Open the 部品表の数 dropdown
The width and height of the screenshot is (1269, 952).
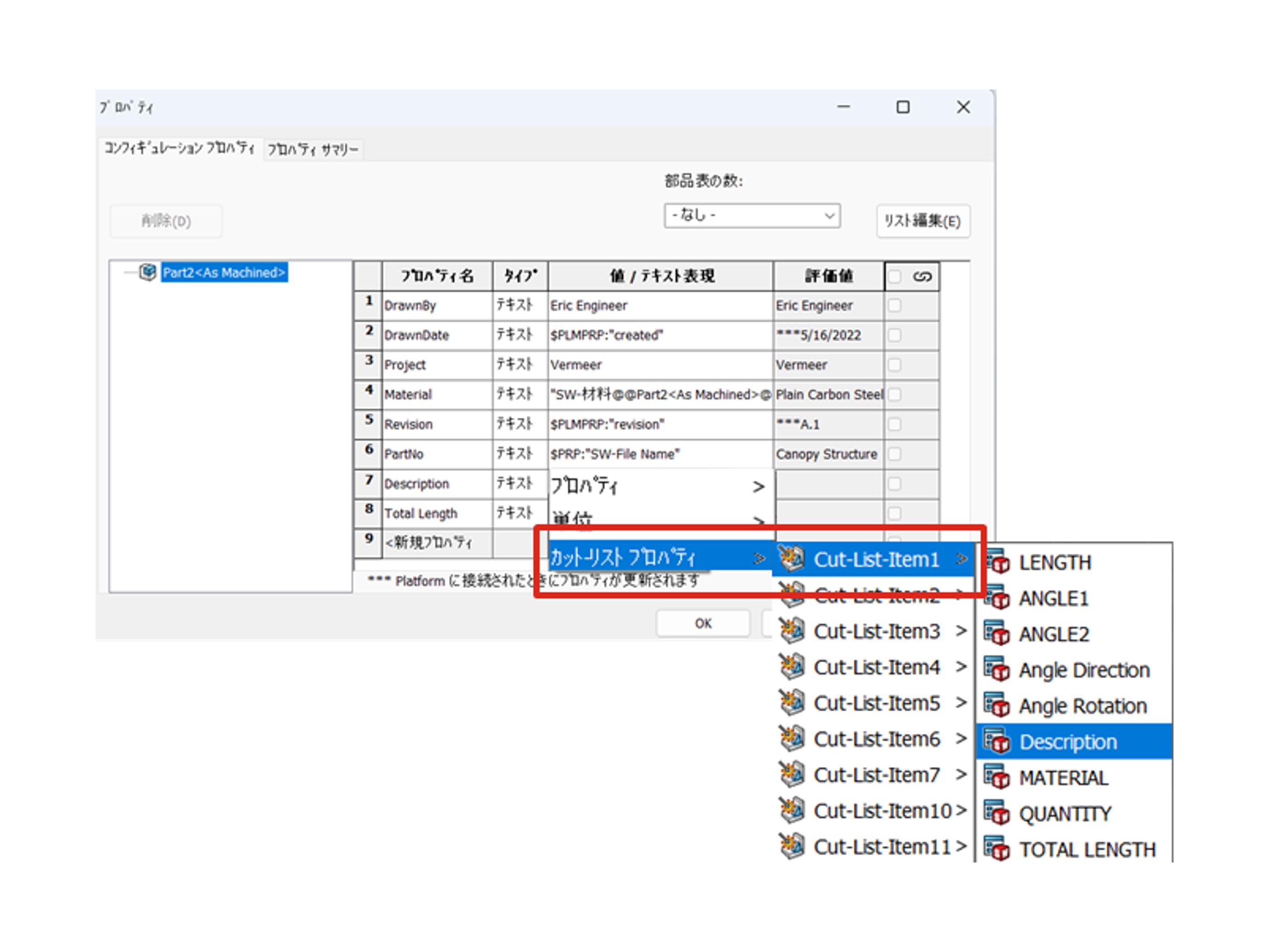pos(752,216)
